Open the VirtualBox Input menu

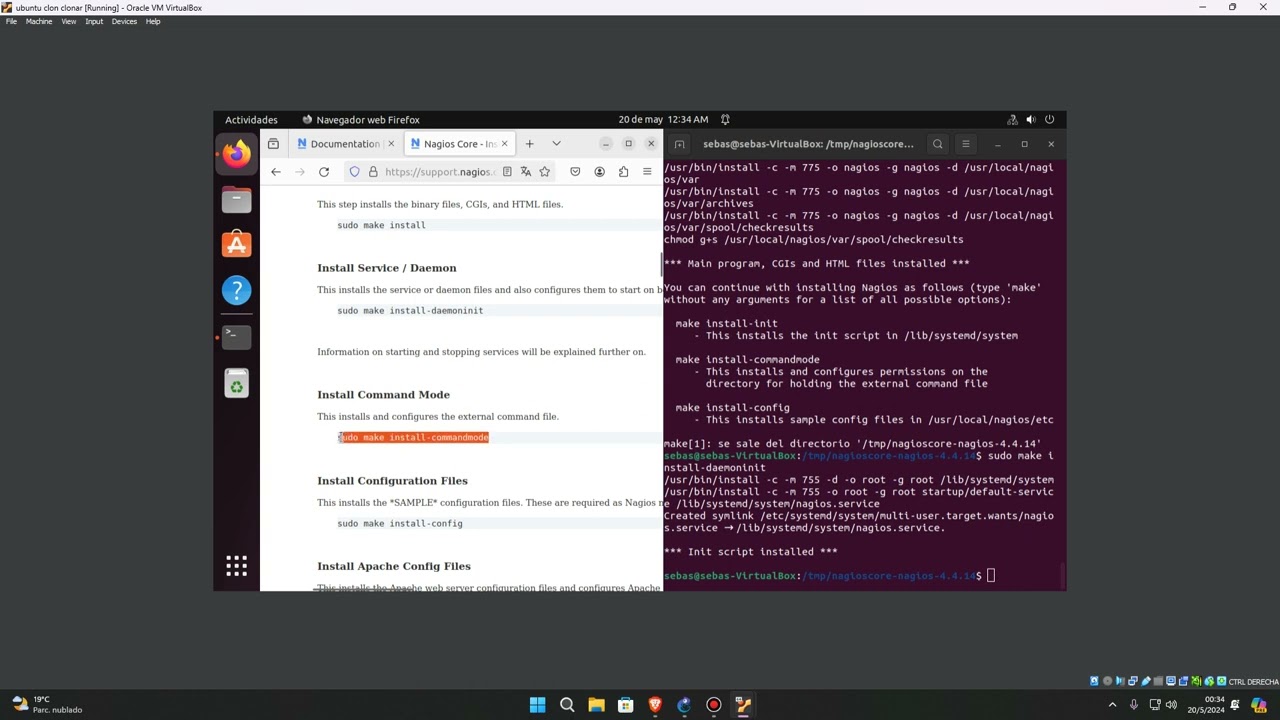pos(94,21)
